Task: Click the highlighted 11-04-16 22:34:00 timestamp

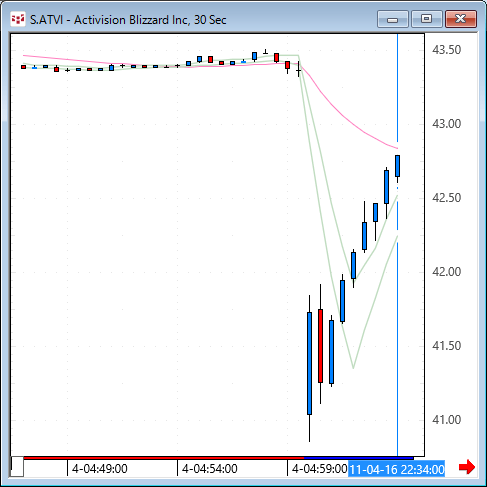Action: click(x=397, y=469)
